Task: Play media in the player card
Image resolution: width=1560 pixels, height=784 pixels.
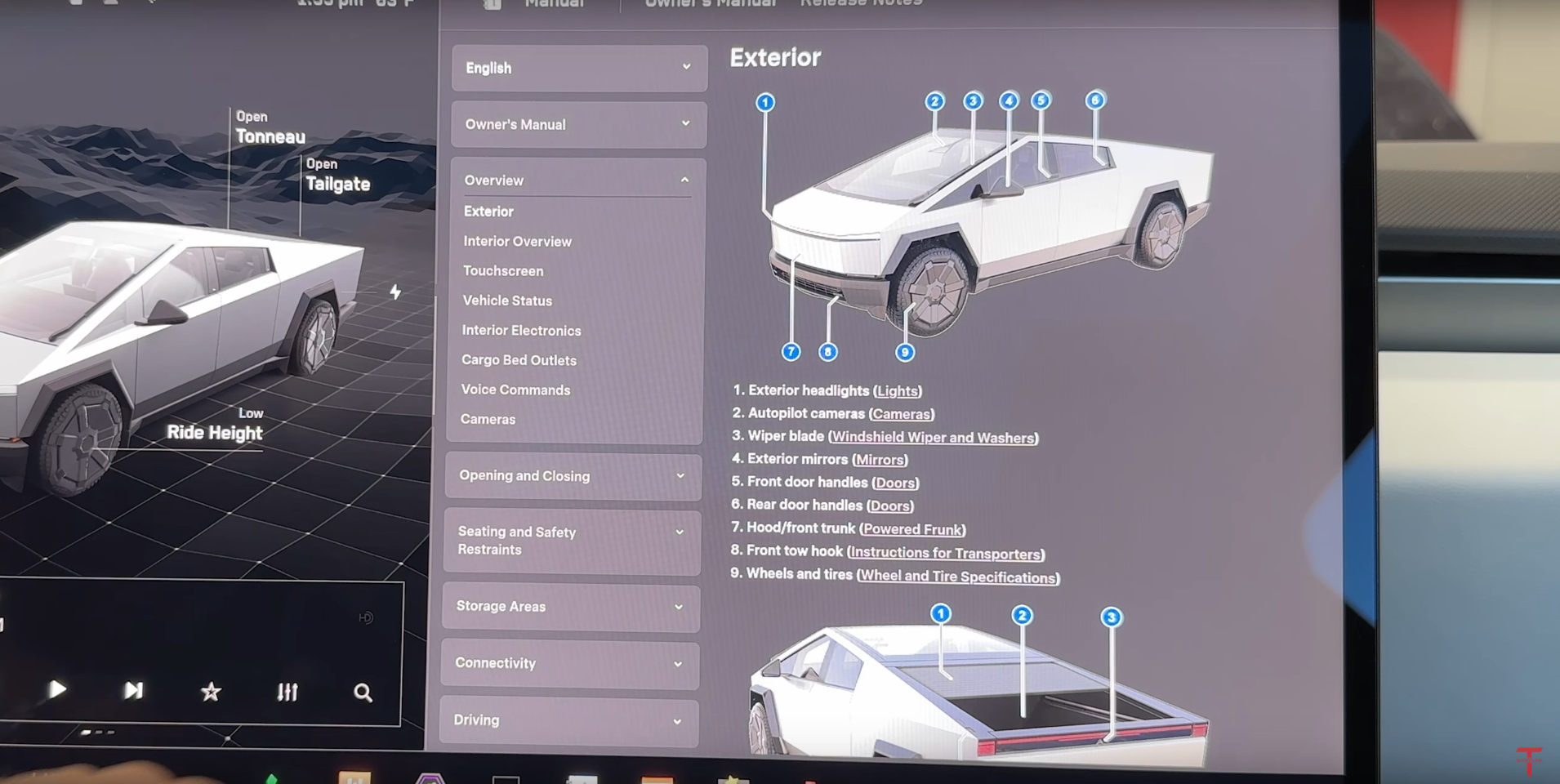Action: 57,690
